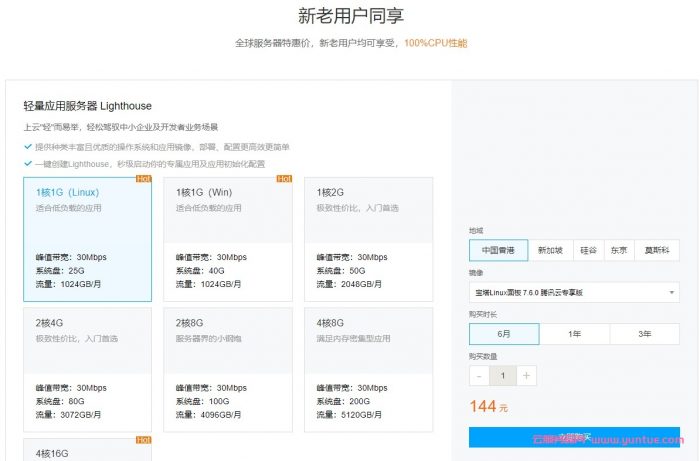Click the purchase quantity input field
The image size is (700, 461).
[503, 376]
